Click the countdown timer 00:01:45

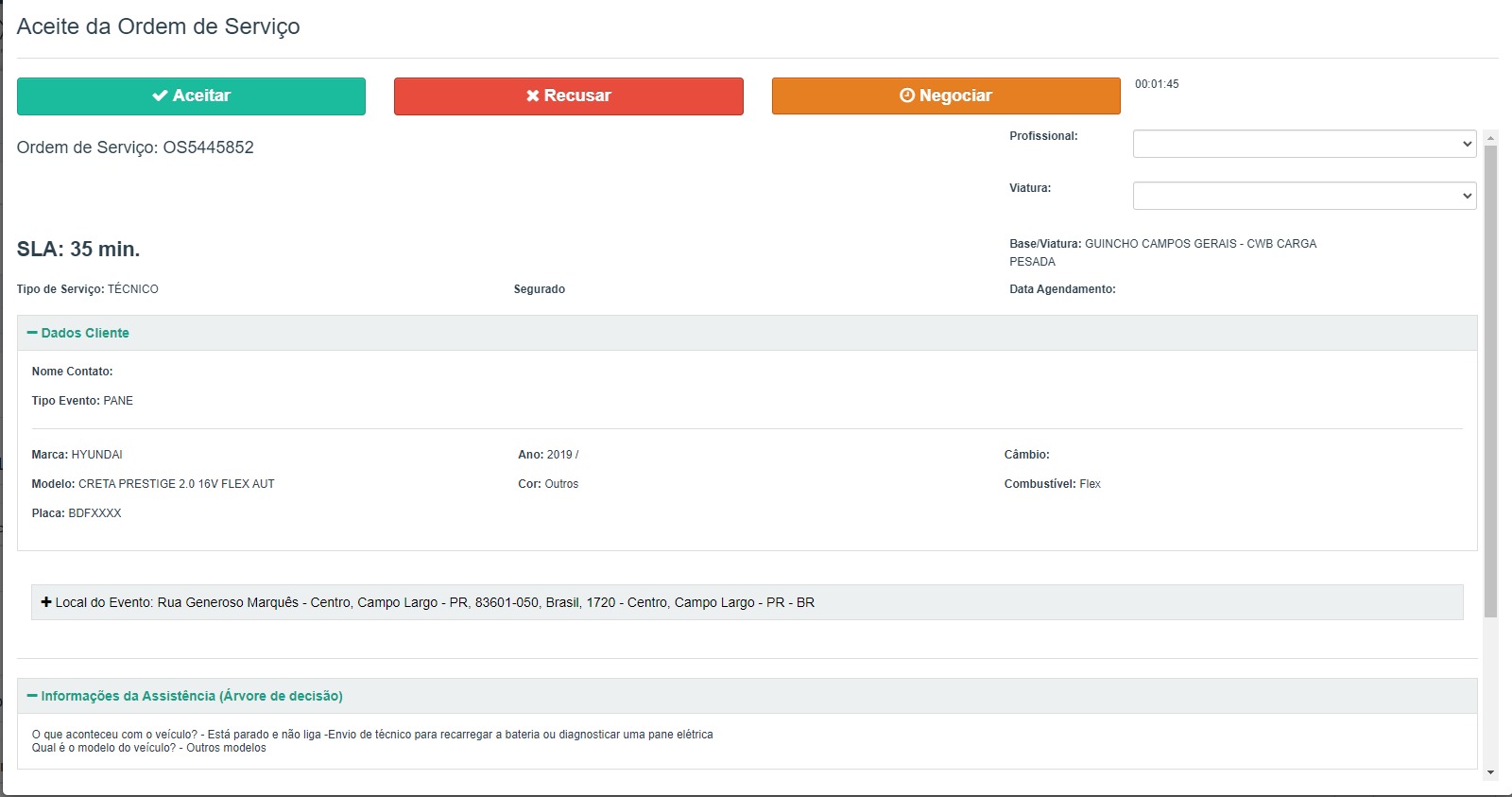click(1157, 84)
